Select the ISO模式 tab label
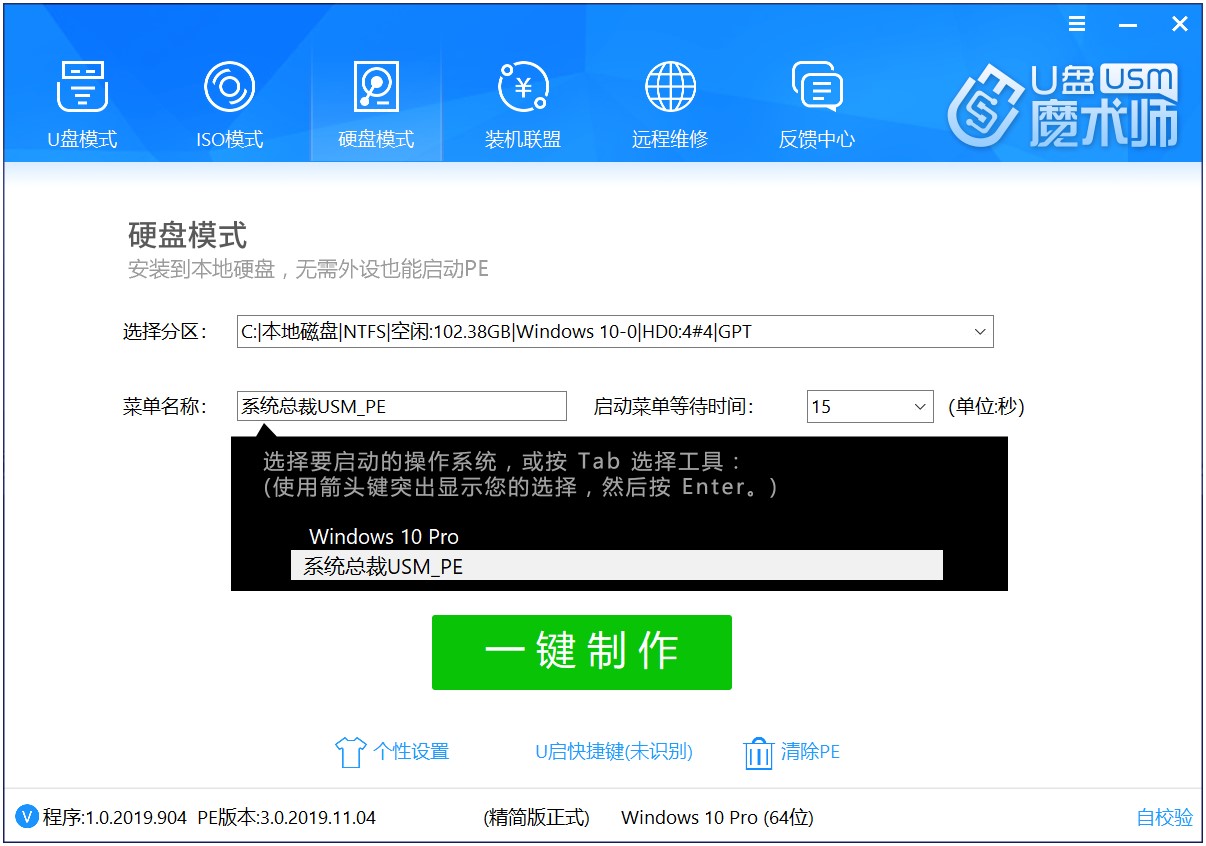Image resolution: width=1206 pixels, height=846 pixels. click(x=229, y=139)
